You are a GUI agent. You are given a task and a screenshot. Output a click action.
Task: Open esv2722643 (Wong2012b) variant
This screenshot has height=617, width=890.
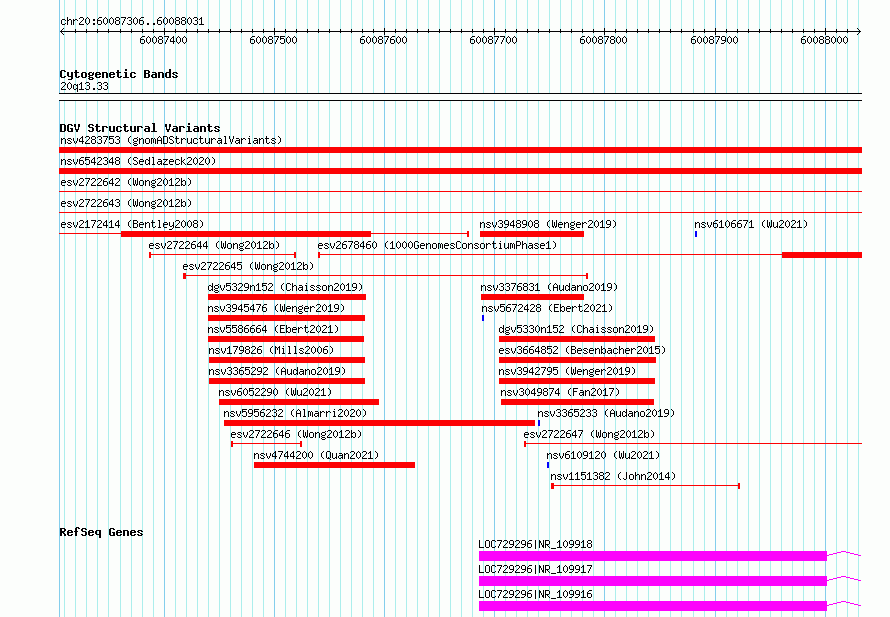point(126,203)
